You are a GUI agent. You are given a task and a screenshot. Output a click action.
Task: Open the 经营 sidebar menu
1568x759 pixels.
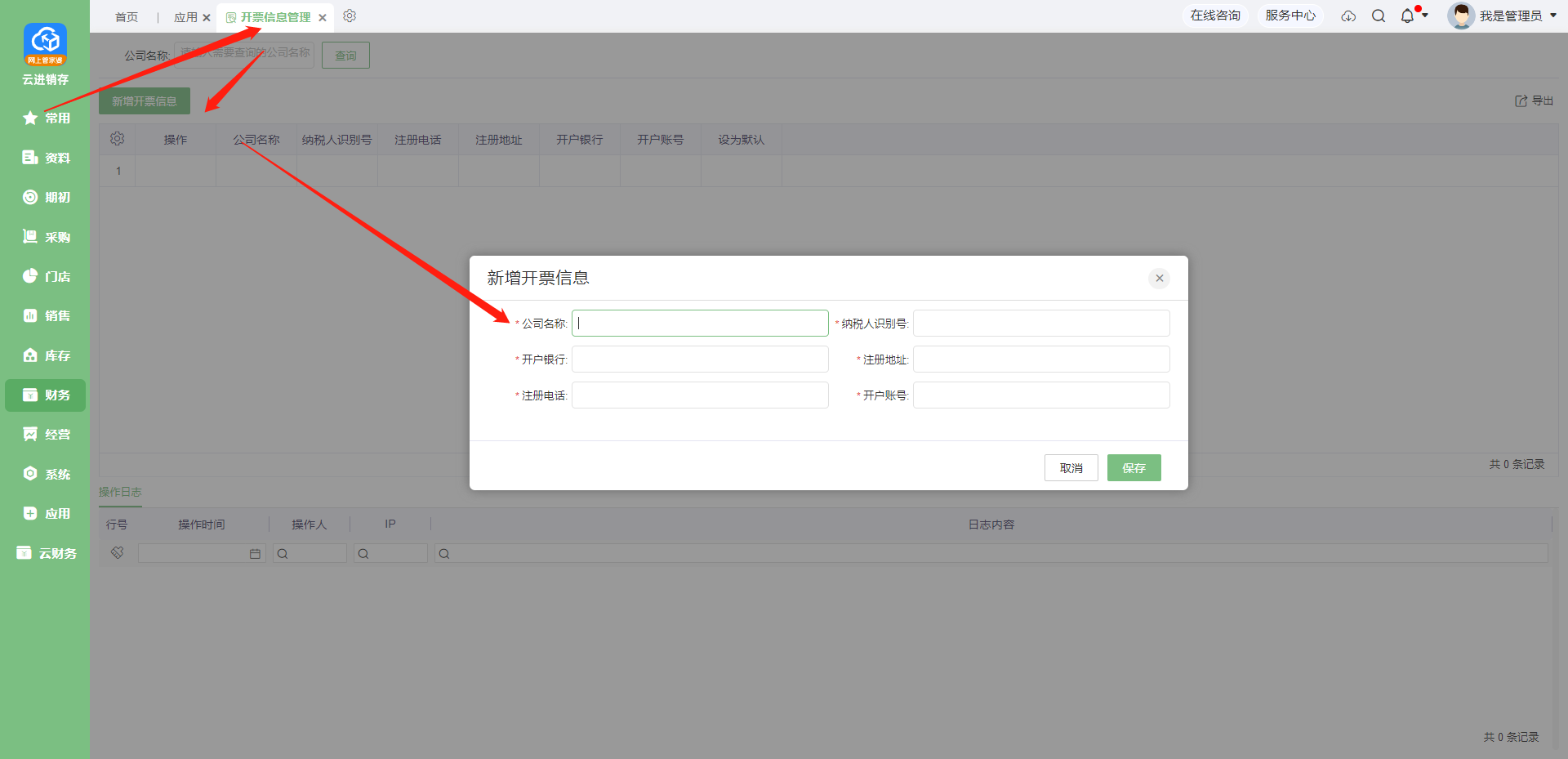tap(46, 434)
